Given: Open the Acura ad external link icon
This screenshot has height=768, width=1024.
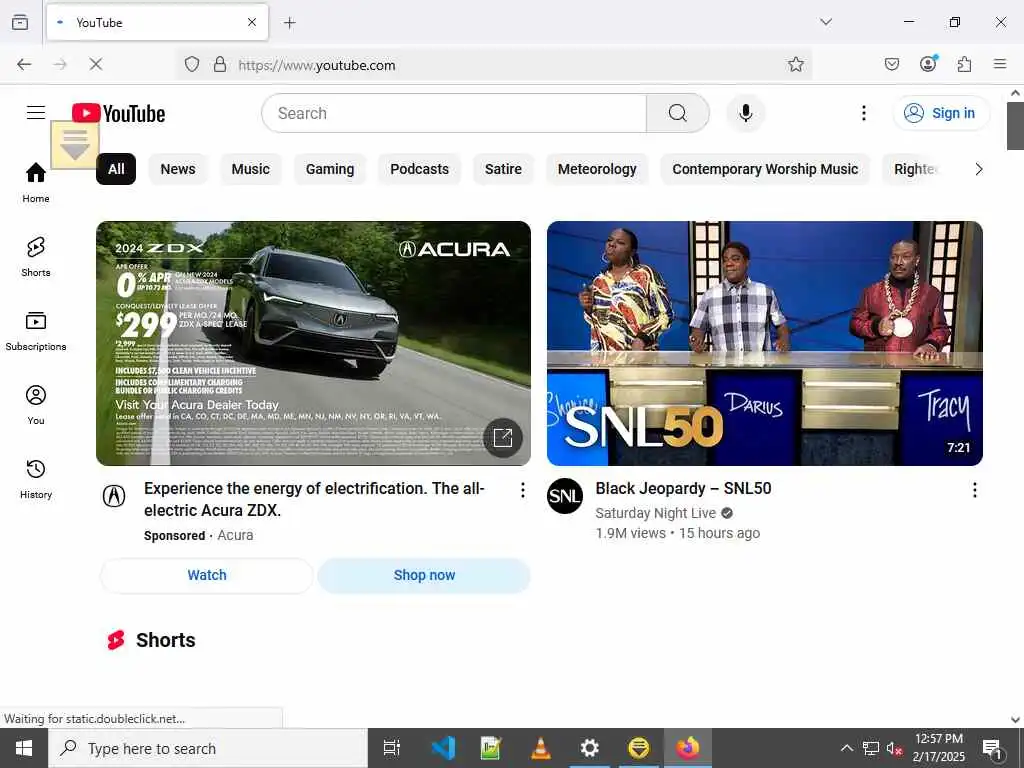Looking at the screenshot, I should pos(503,438).
